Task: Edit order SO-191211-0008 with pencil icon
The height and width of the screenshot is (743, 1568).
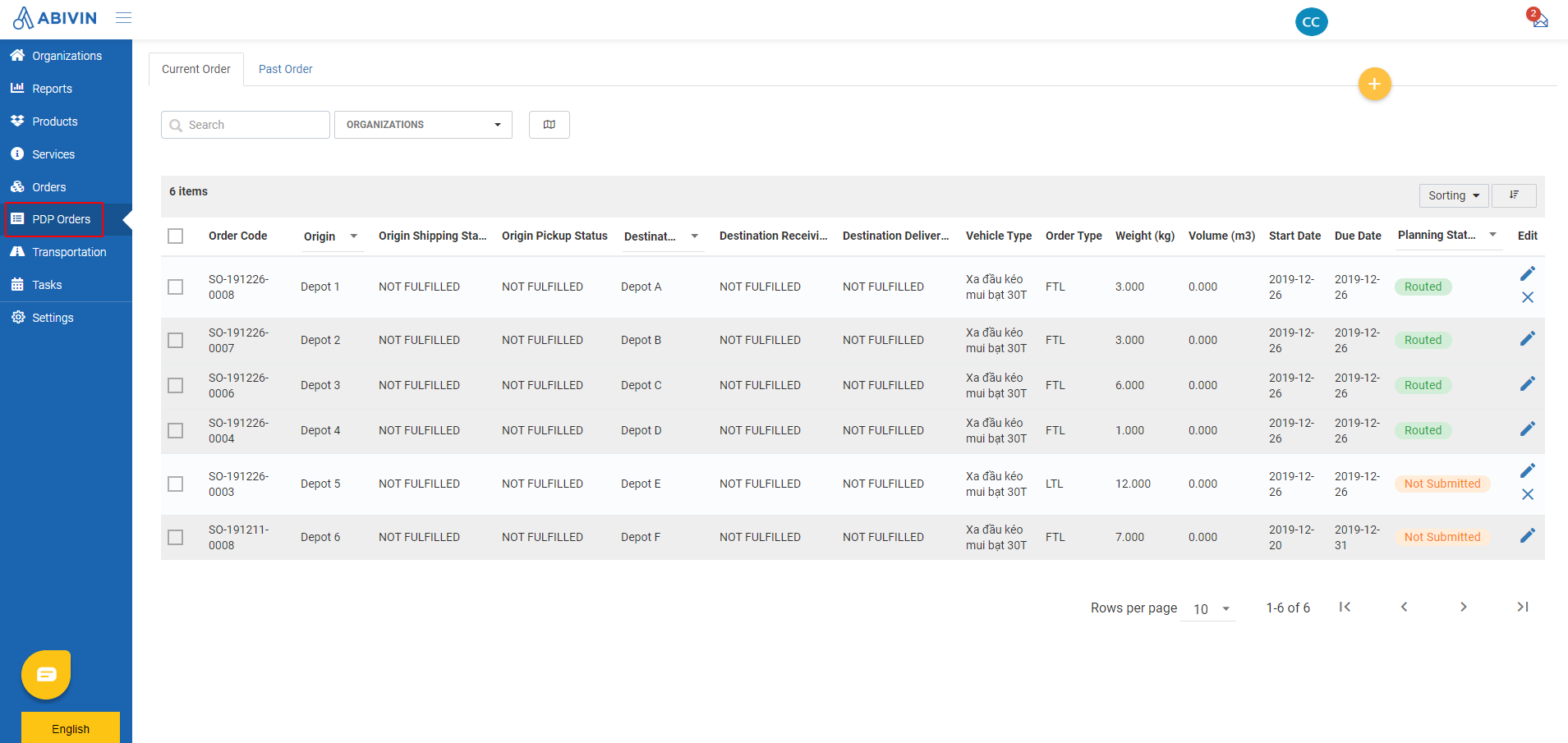Action: point(1527,536)
